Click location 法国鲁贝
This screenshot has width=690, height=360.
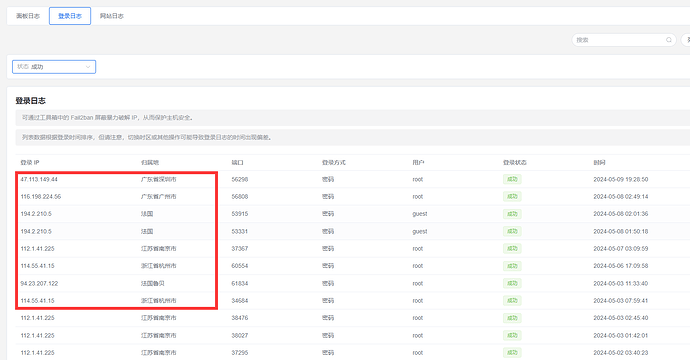(153, 283)
